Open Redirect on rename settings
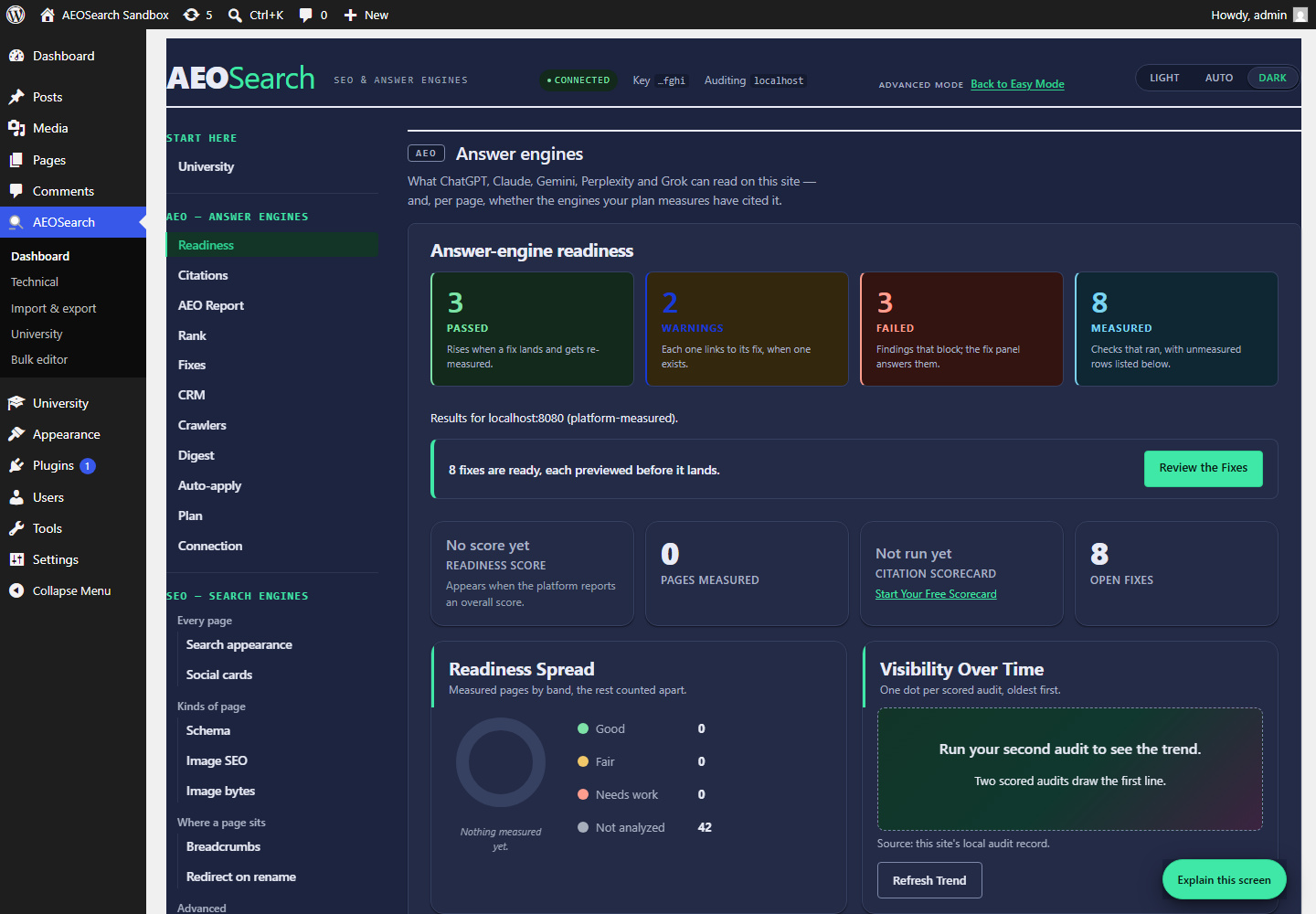The image size is (1316, 914). pos(241,877)
